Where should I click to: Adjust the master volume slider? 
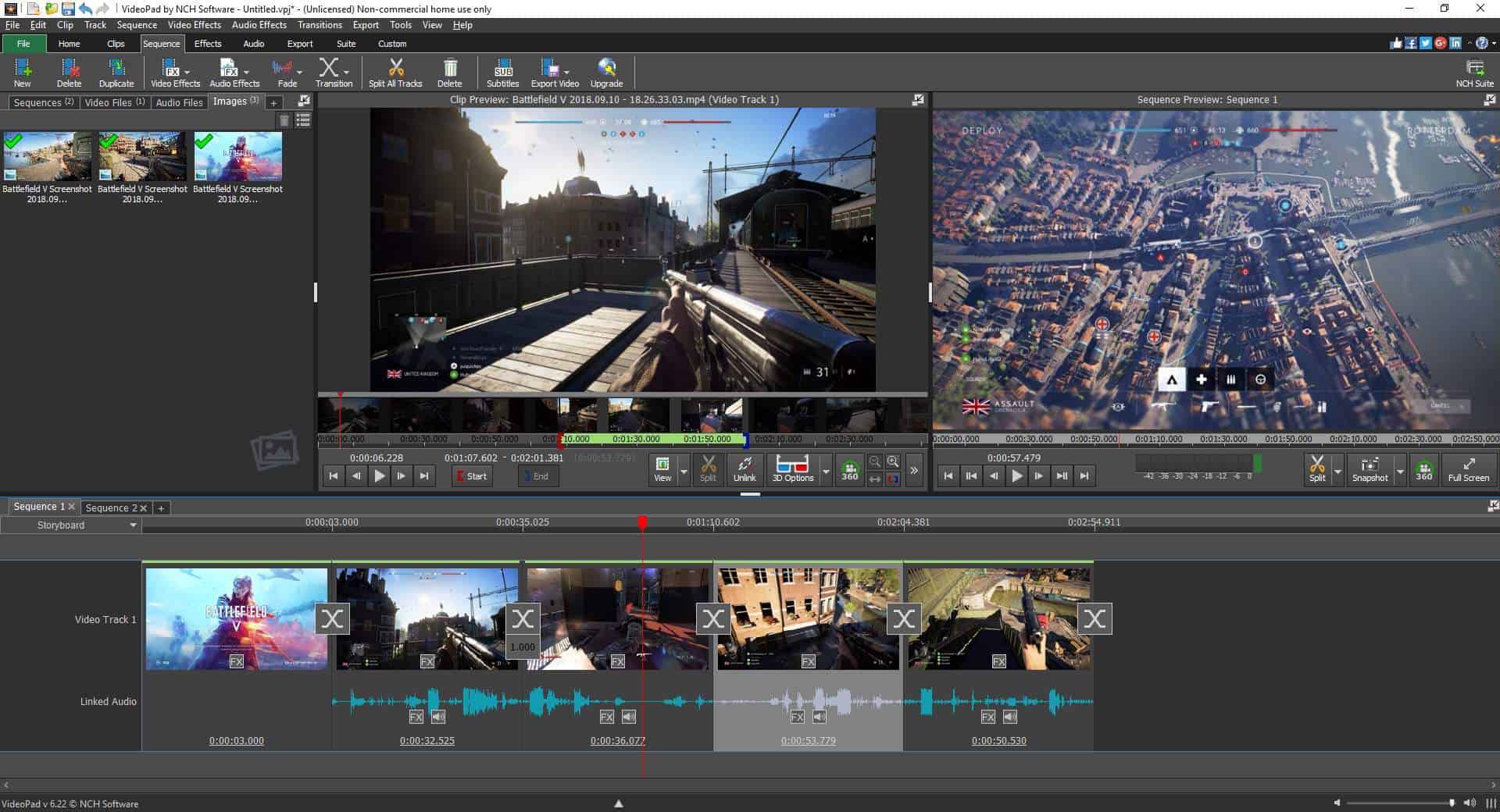1399,803
